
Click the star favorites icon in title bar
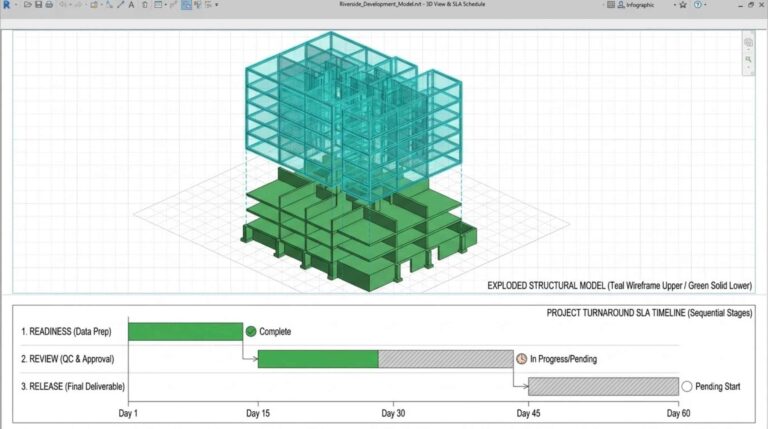click(x=683, y=4)
